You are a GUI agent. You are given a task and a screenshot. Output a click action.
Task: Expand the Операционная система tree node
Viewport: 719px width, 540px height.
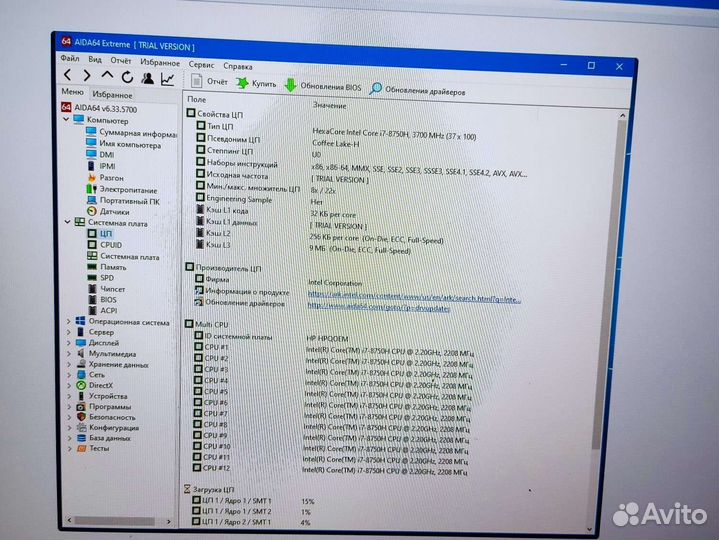[68, 322]
